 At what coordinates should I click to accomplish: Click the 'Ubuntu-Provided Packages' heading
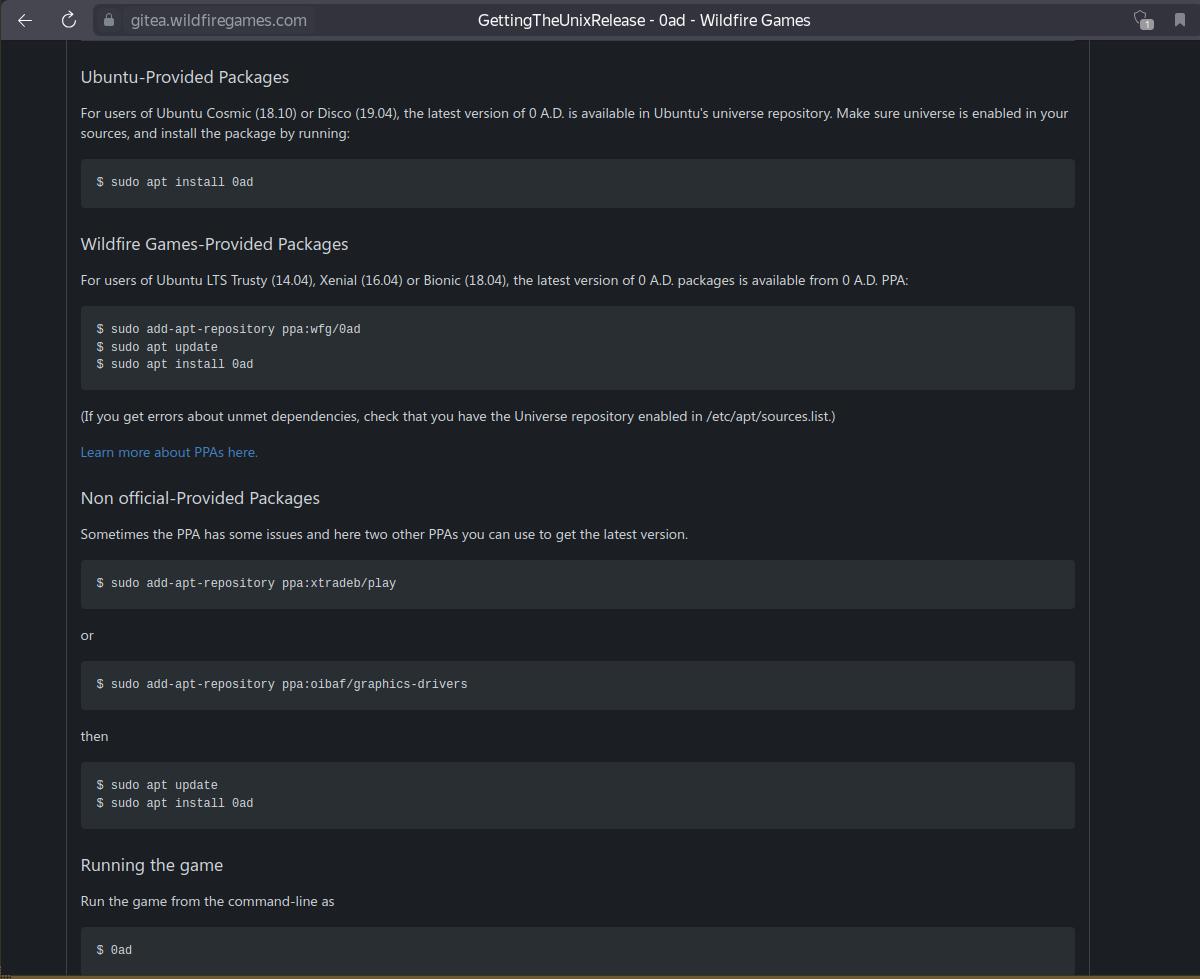[184, 77]
